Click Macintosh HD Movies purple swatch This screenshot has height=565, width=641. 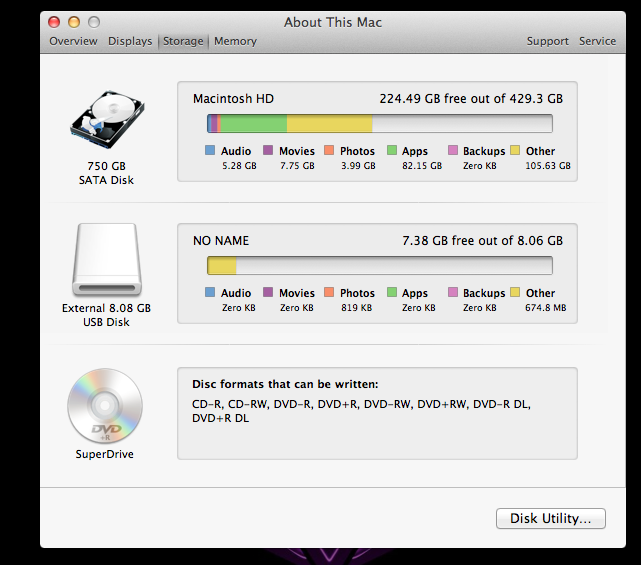(268, 150)
